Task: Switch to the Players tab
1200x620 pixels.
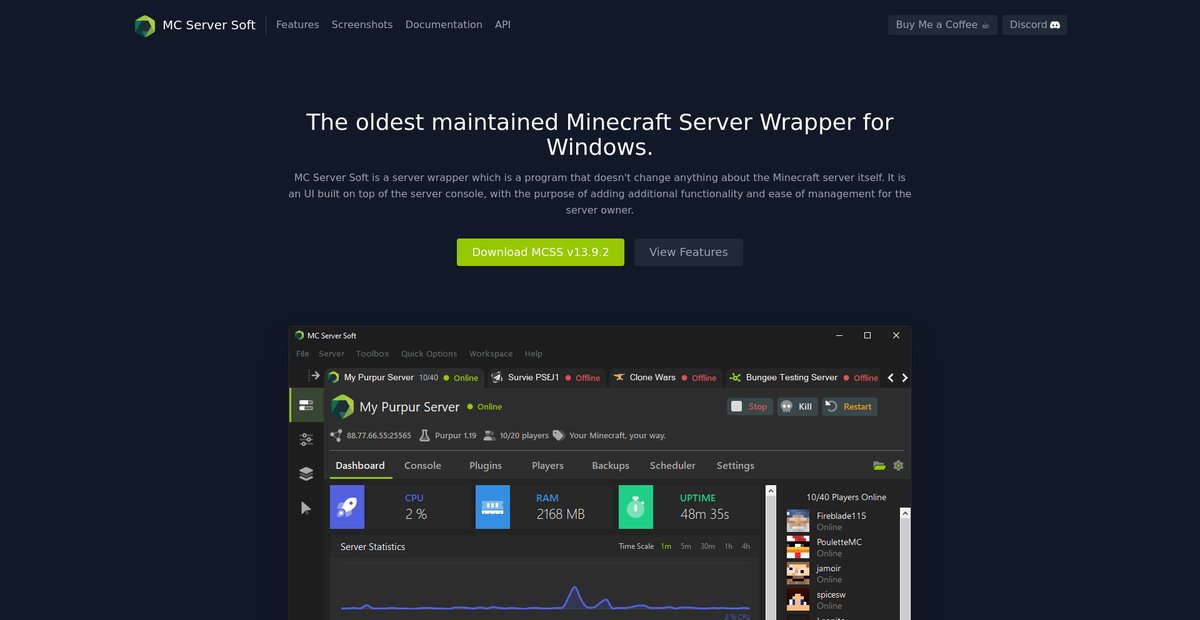Action: point(548,466)
